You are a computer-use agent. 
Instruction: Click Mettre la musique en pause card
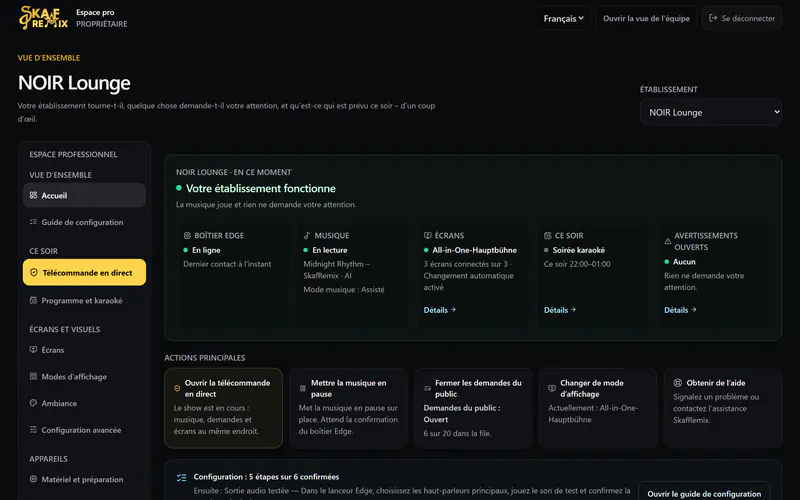click(348, 408)
